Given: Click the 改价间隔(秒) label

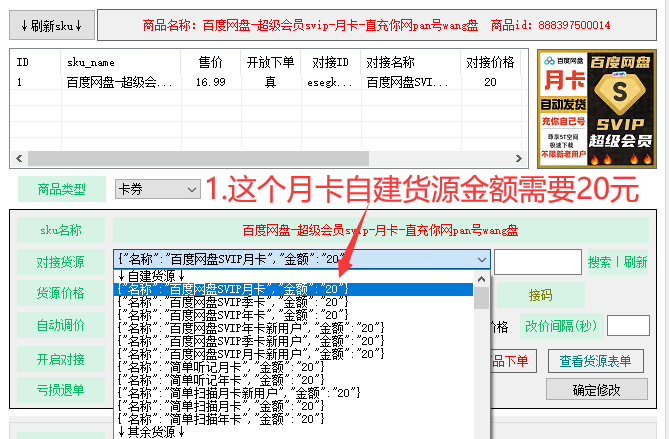Looking at the screenshot, I should (561, 326).
